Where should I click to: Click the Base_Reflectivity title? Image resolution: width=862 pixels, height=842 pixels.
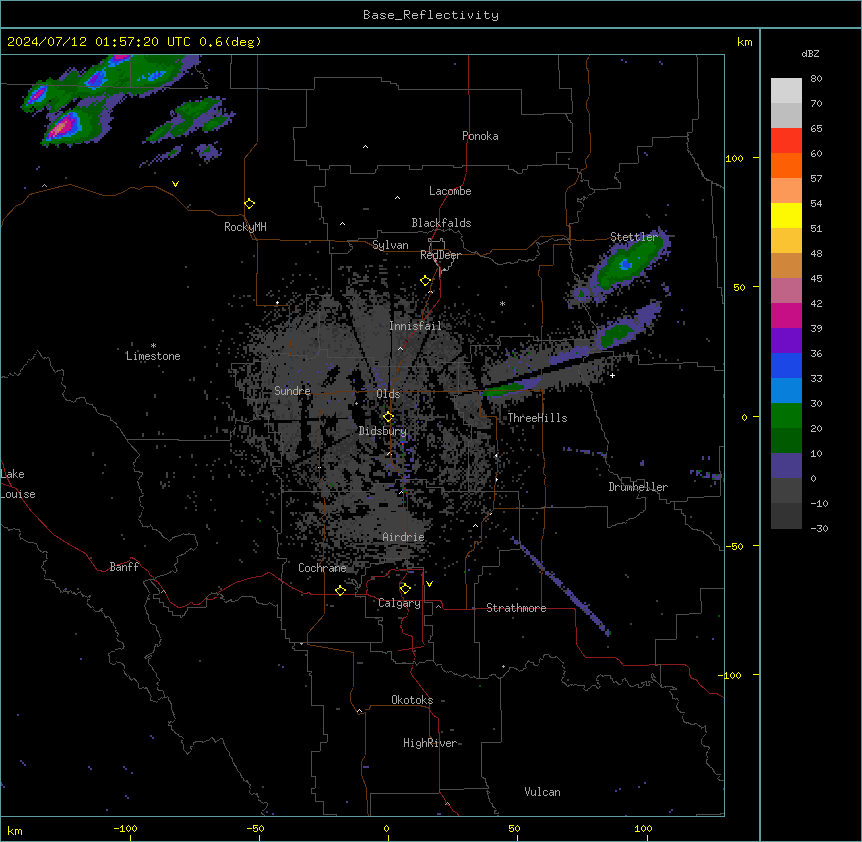point(431,15)
